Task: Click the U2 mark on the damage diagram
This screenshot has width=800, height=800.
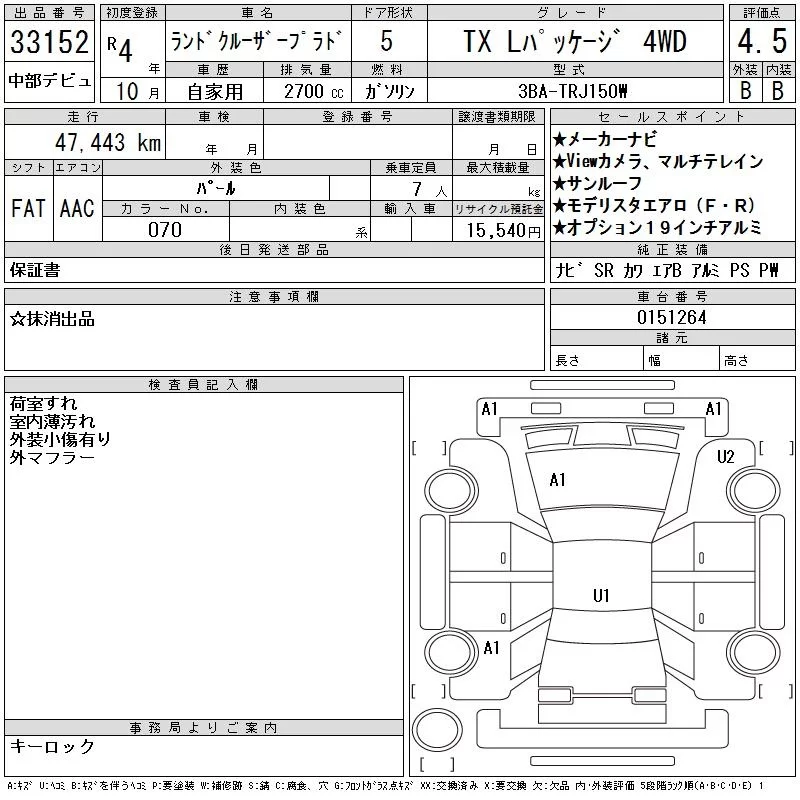Action: coord(725,456)
